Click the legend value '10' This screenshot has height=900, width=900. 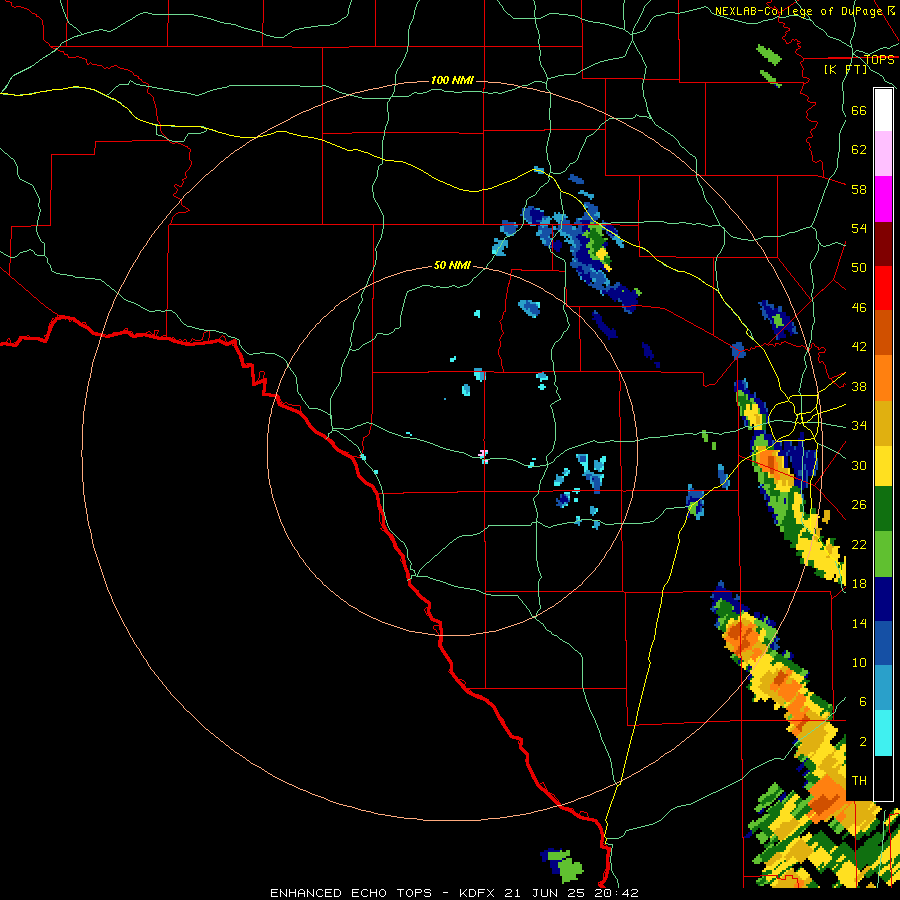coord(859,663)
